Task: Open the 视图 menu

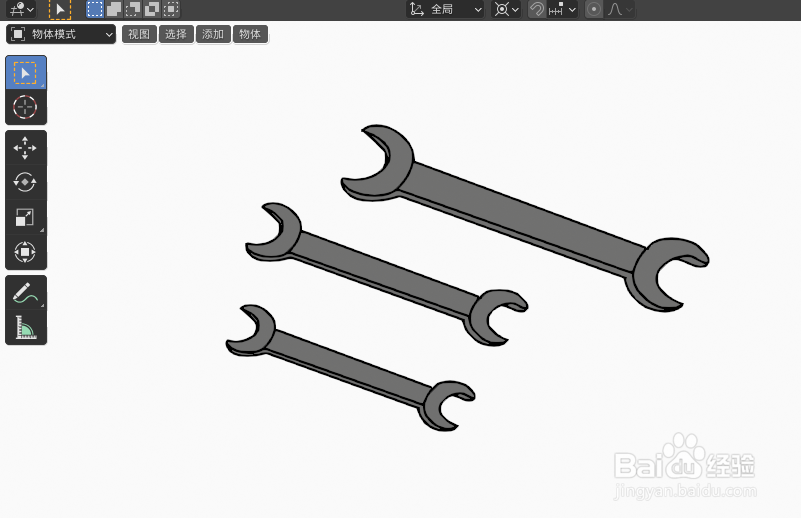Action: [139, 34]
